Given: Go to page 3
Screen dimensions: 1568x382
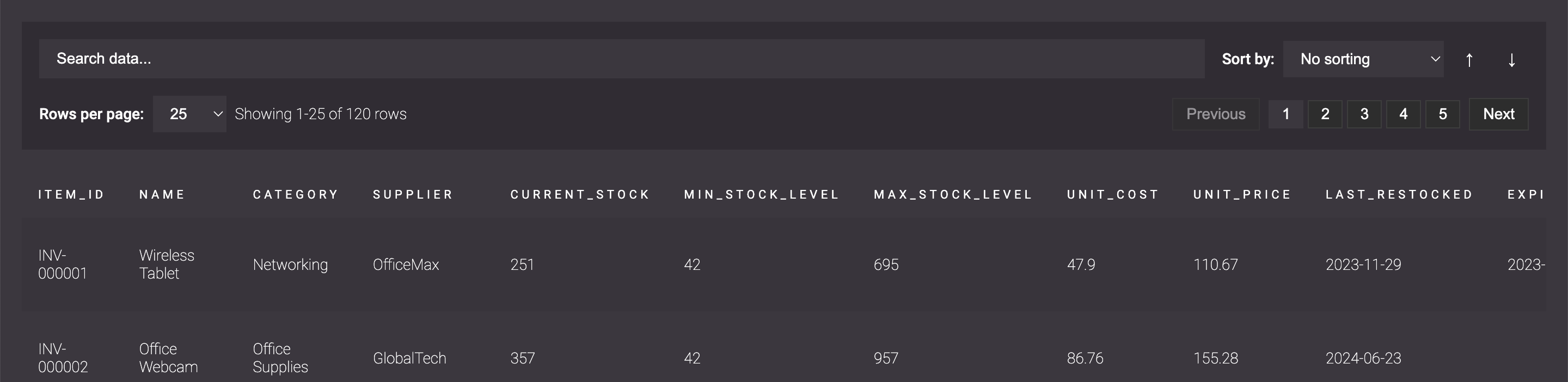Looking at the screenshot, I should [x=1364, y=114].
